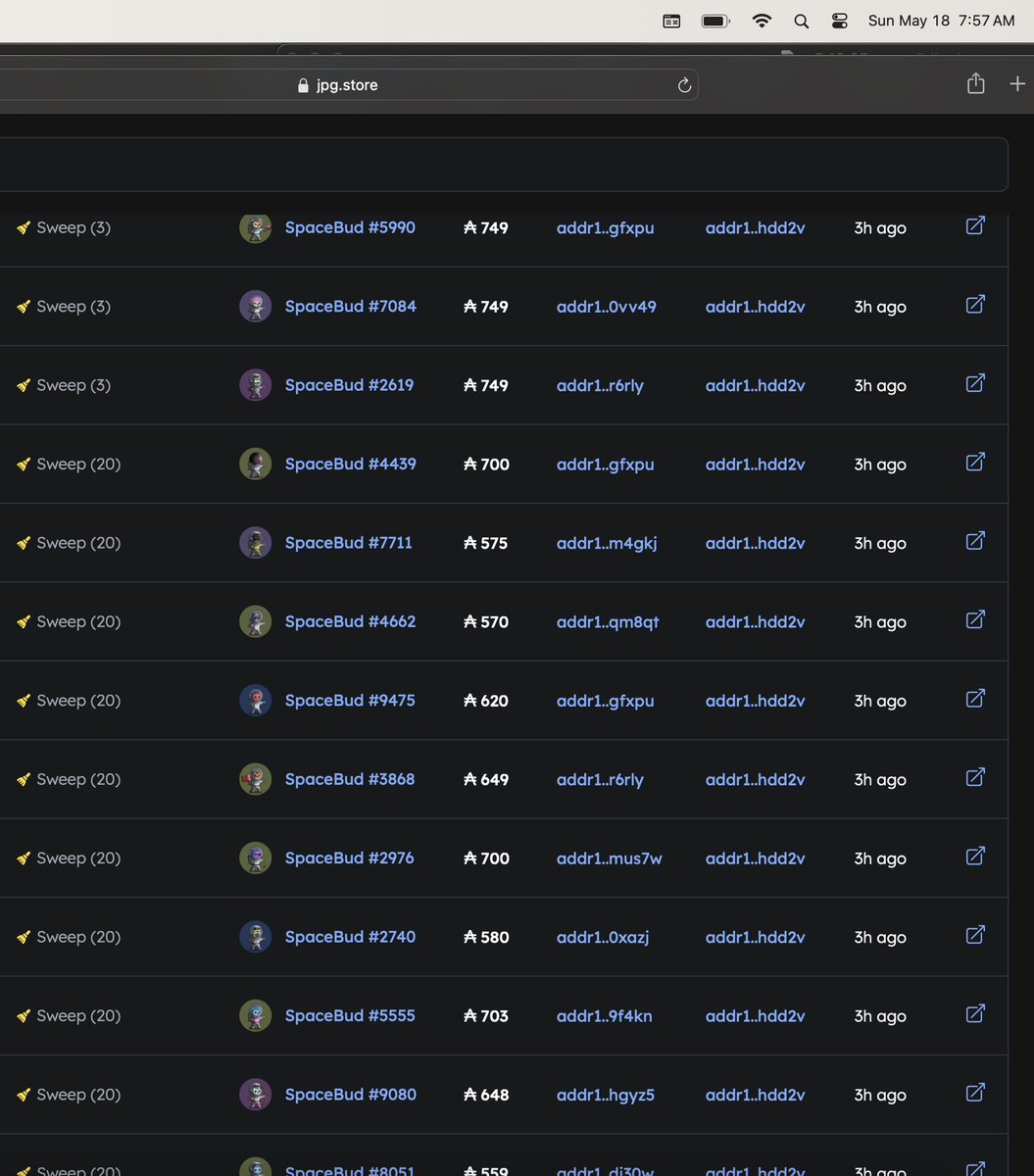This screenshot has width=1034, height=1176.
Task: Click the SpaceBud #9080 avatar thumbnail
Action: pyautogui.click(x=256, y=1095)
